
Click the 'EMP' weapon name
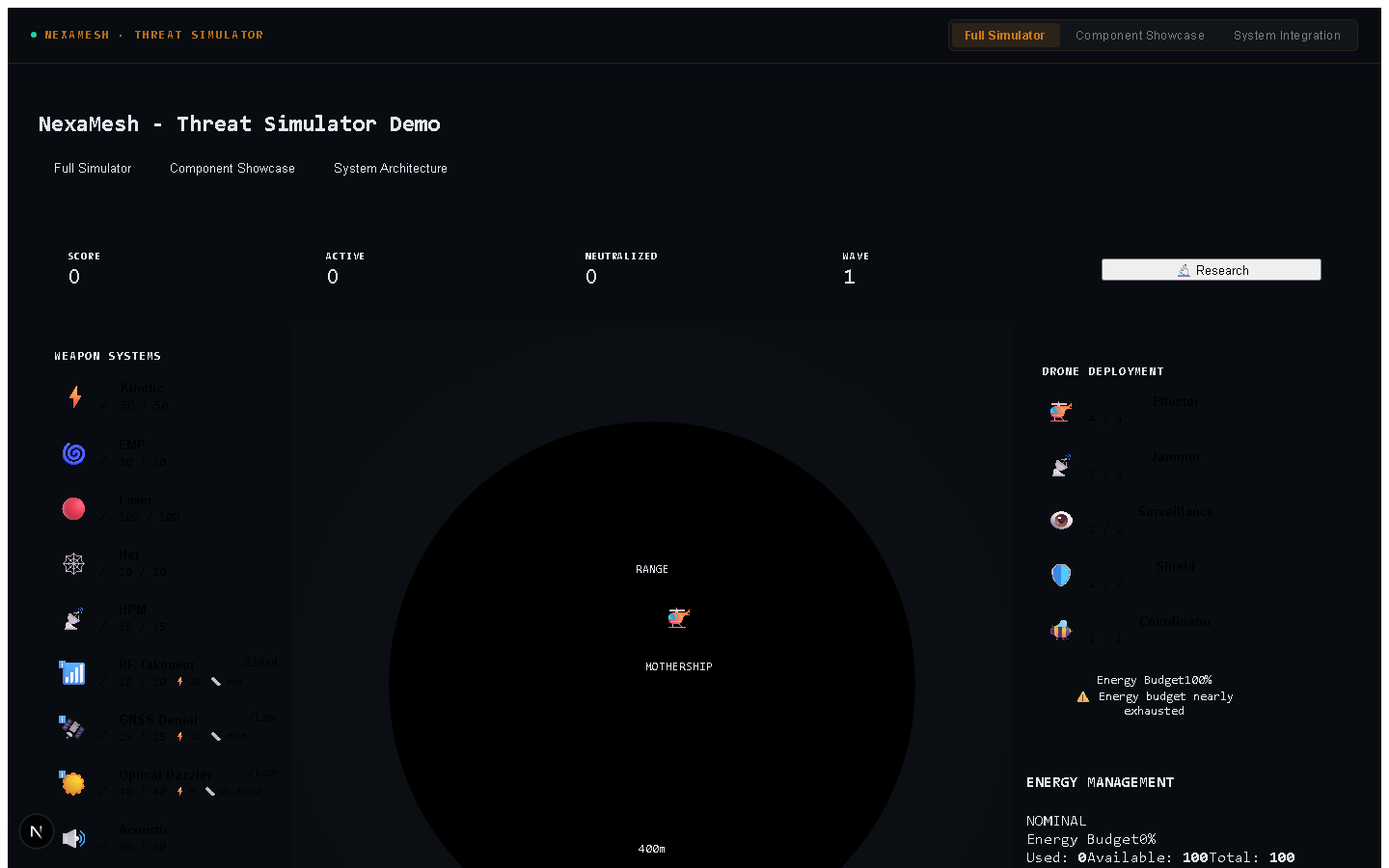pos(132,445)
